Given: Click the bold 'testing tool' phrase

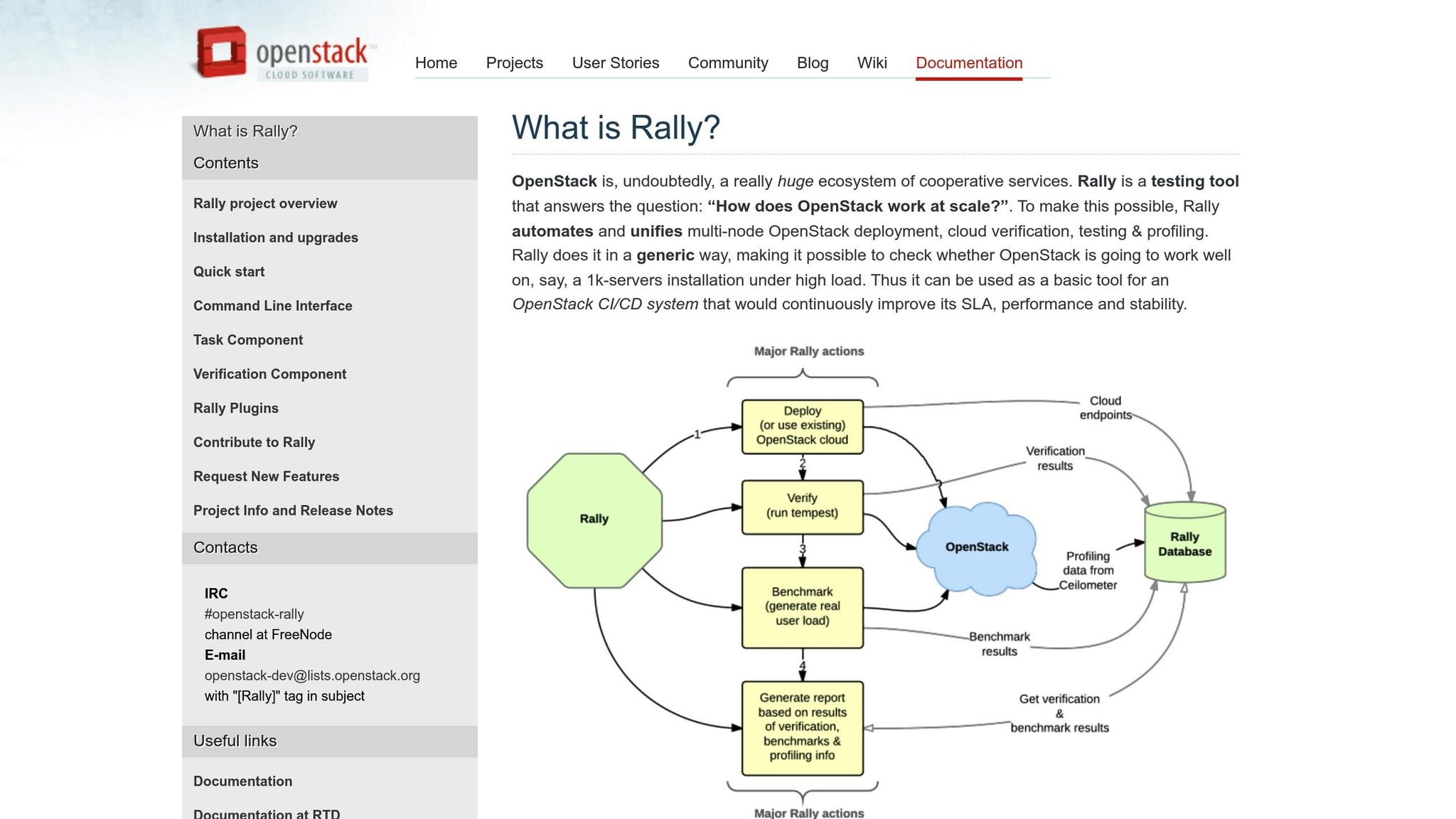Looking at the screenshot, I should pyautogui.click(x=1195, y=181).
